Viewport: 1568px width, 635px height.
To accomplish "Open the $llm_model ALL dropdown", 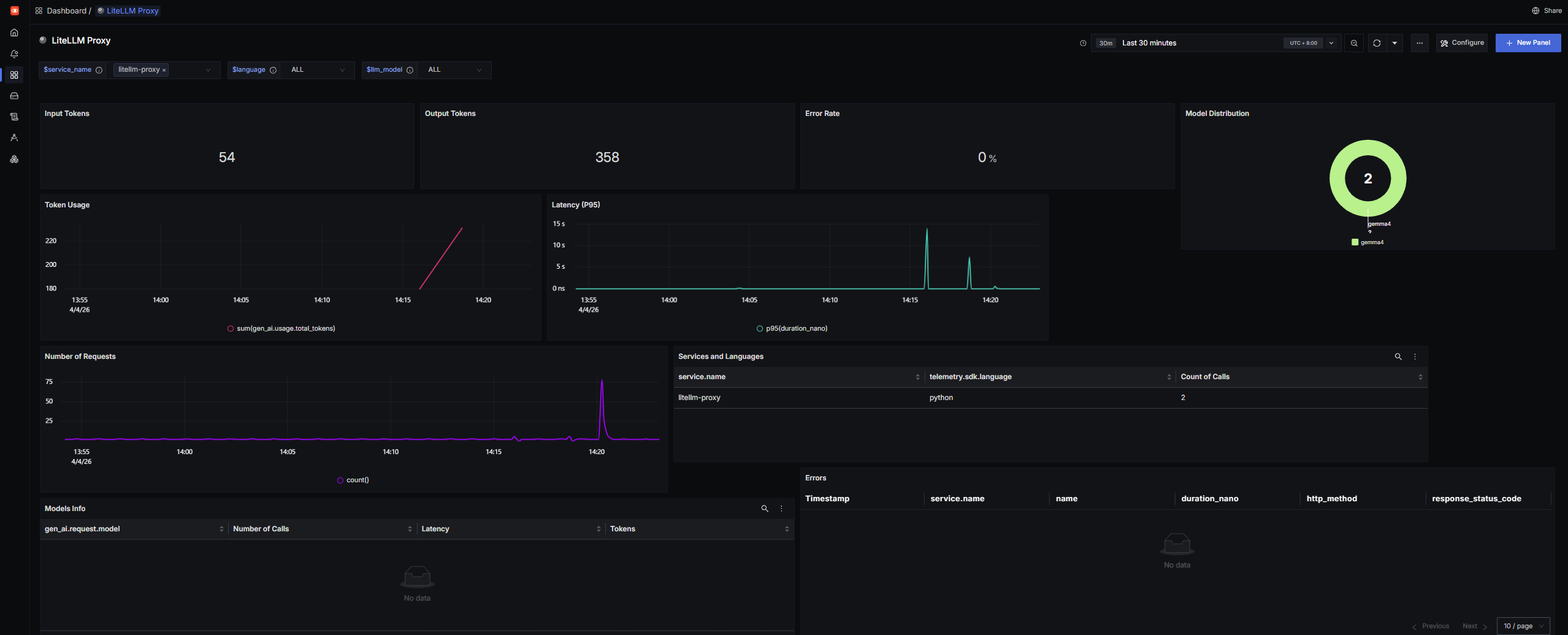I will click(x=454, y=70).
